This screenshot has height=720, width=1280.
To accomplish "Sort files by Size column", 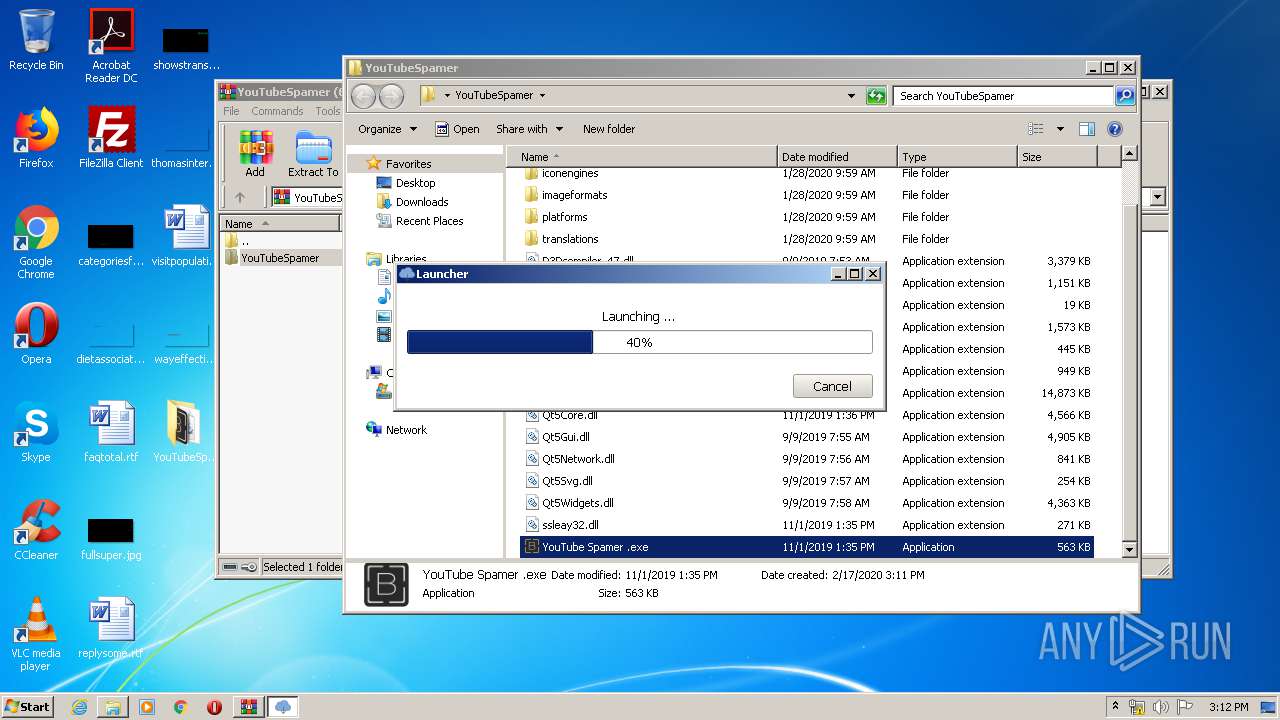I will click(1057, 157).
